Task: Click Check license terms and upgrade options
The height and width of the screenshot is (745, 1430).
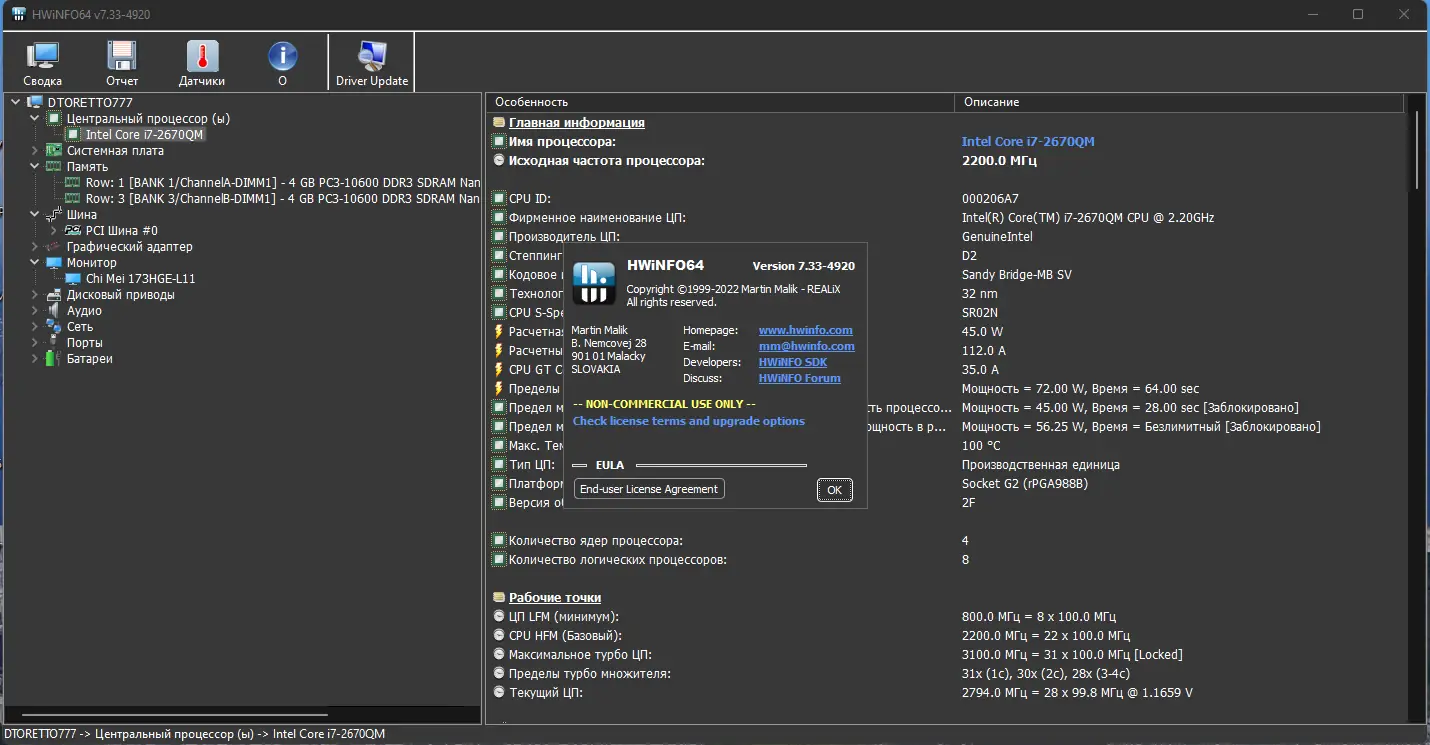Action: tap(689, 421)
